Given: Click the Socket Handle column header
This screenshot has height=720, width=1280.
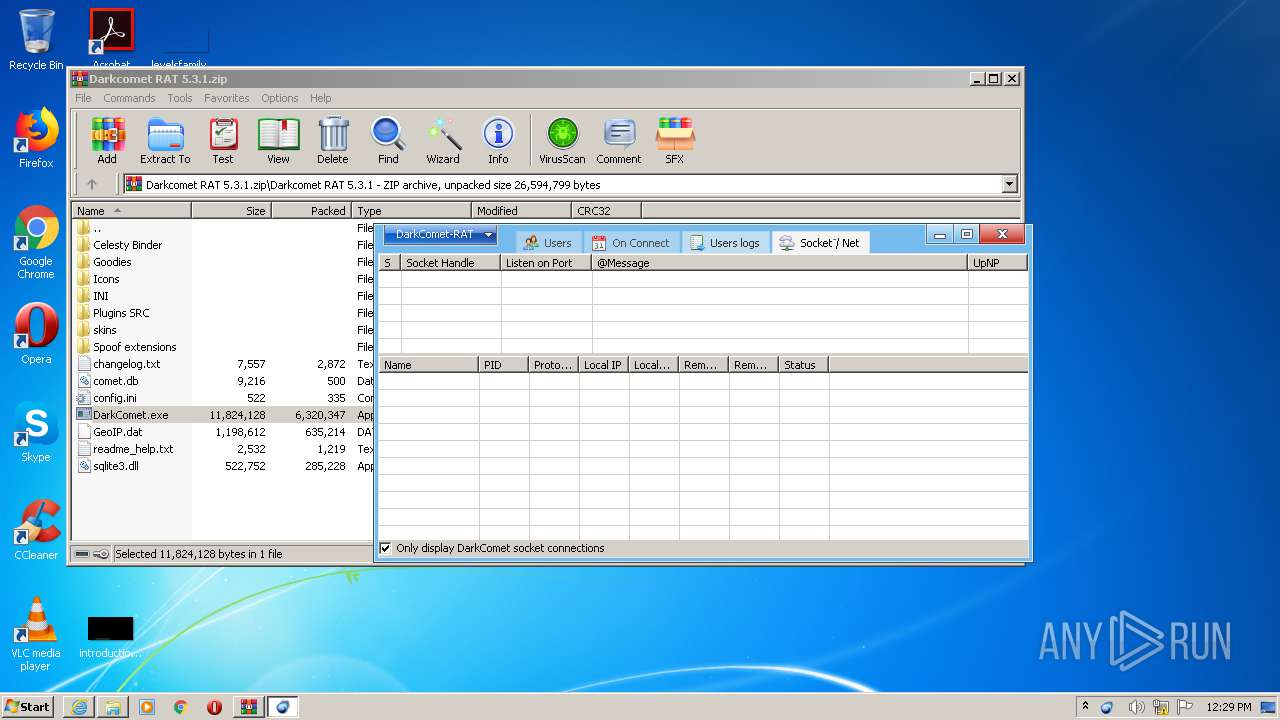Looking at the screenshot, I should [451, 263].
